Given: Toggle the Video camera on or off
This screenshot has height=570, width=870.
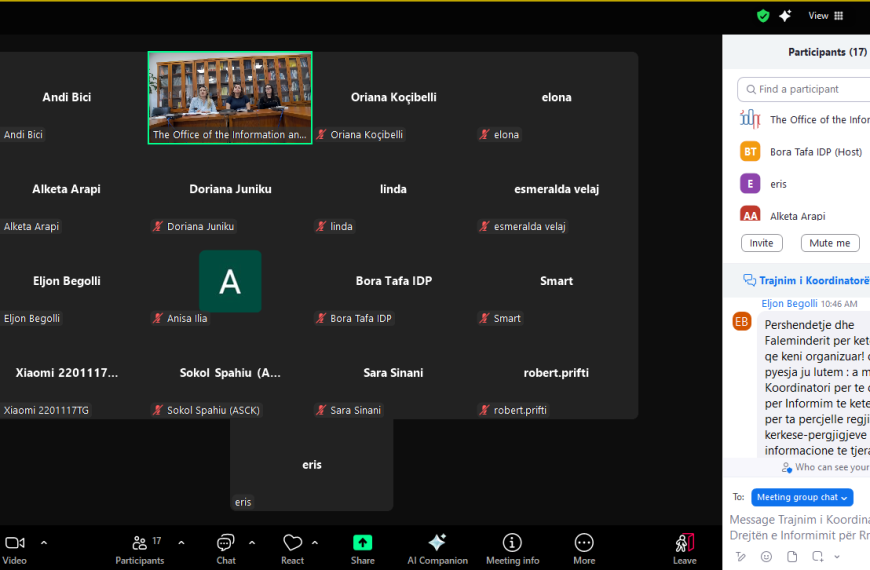Looking at the screenshot, I should pyautogui.click(x=15, y=543).
